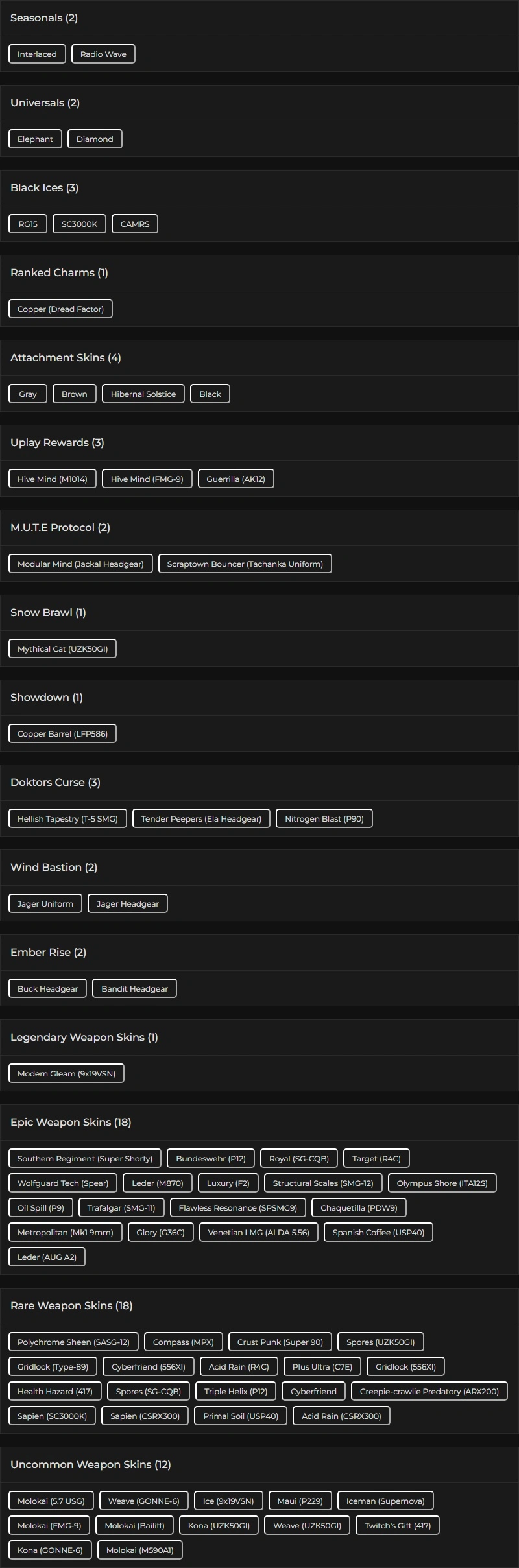Select Modern Gleam (9x19VSN) legendary skin
Viewport: 519px width, 1568px height.
[x=66, y=1074]
